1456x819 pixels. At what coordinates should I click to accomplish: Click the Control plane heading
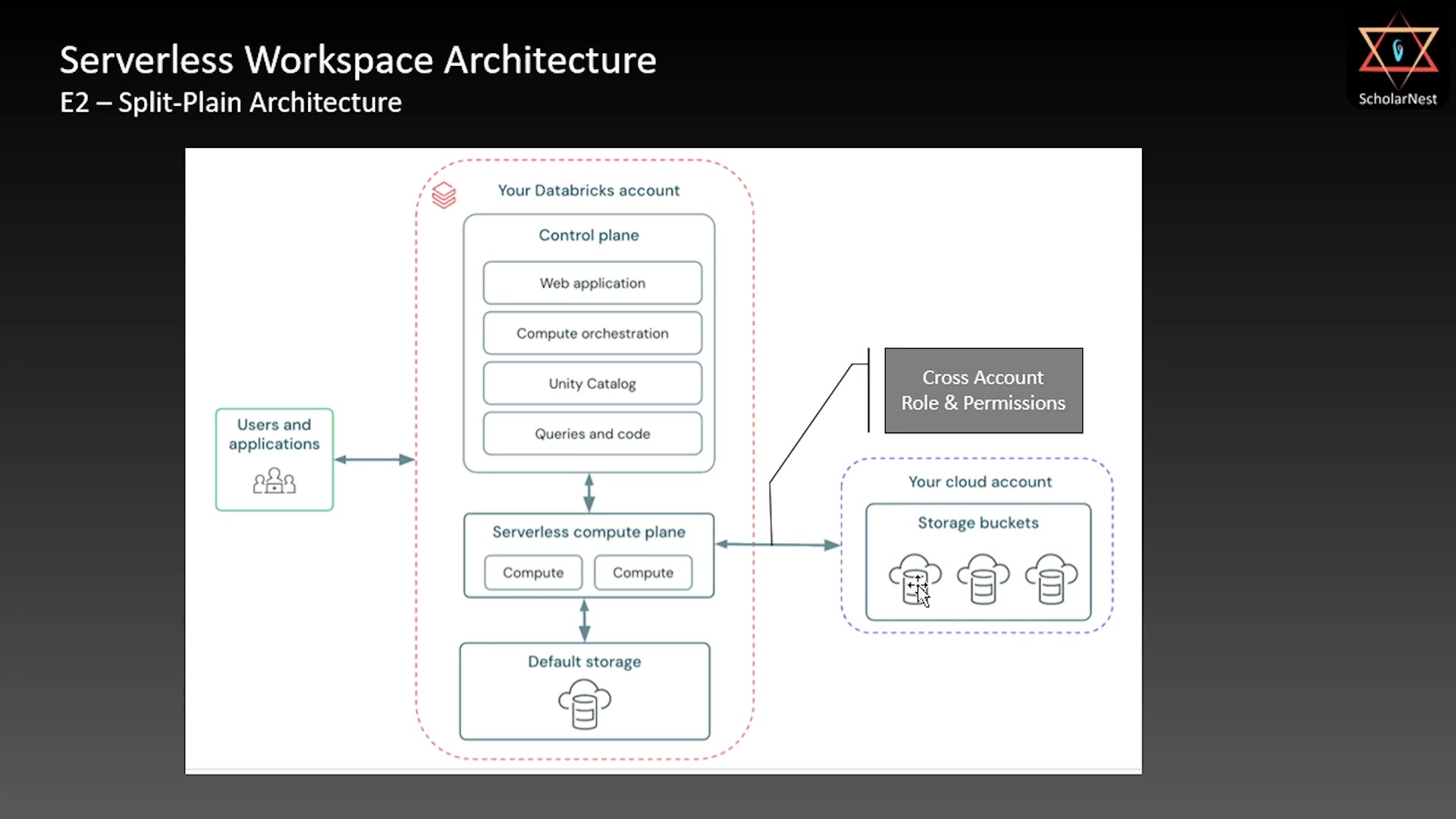589,235
